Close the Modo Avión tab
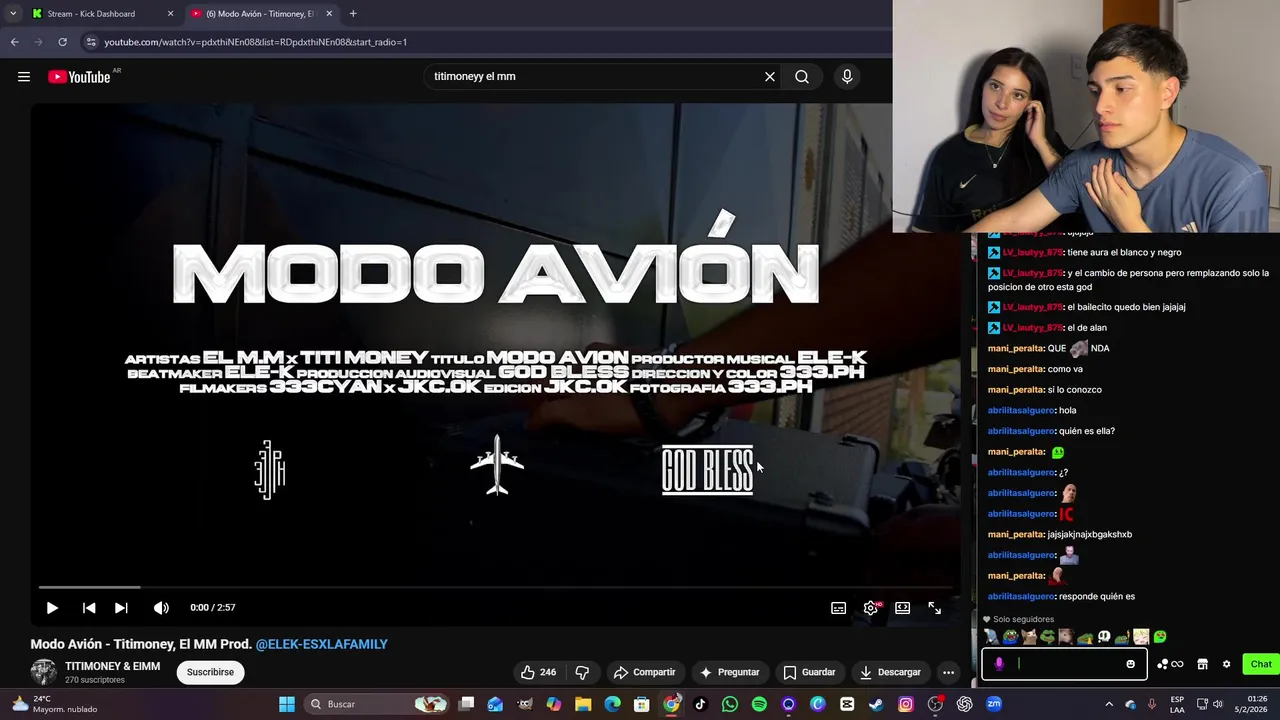 [329, 14]
